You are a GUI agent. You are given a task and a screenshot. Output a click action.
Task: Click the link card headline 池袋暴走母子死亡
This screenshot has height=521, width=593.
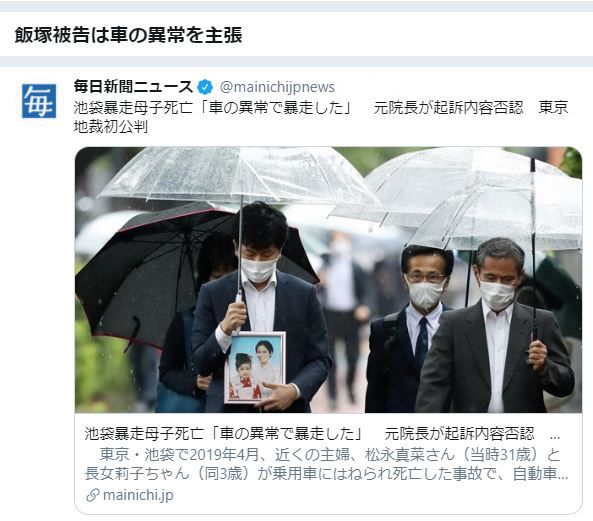point(309,434)
